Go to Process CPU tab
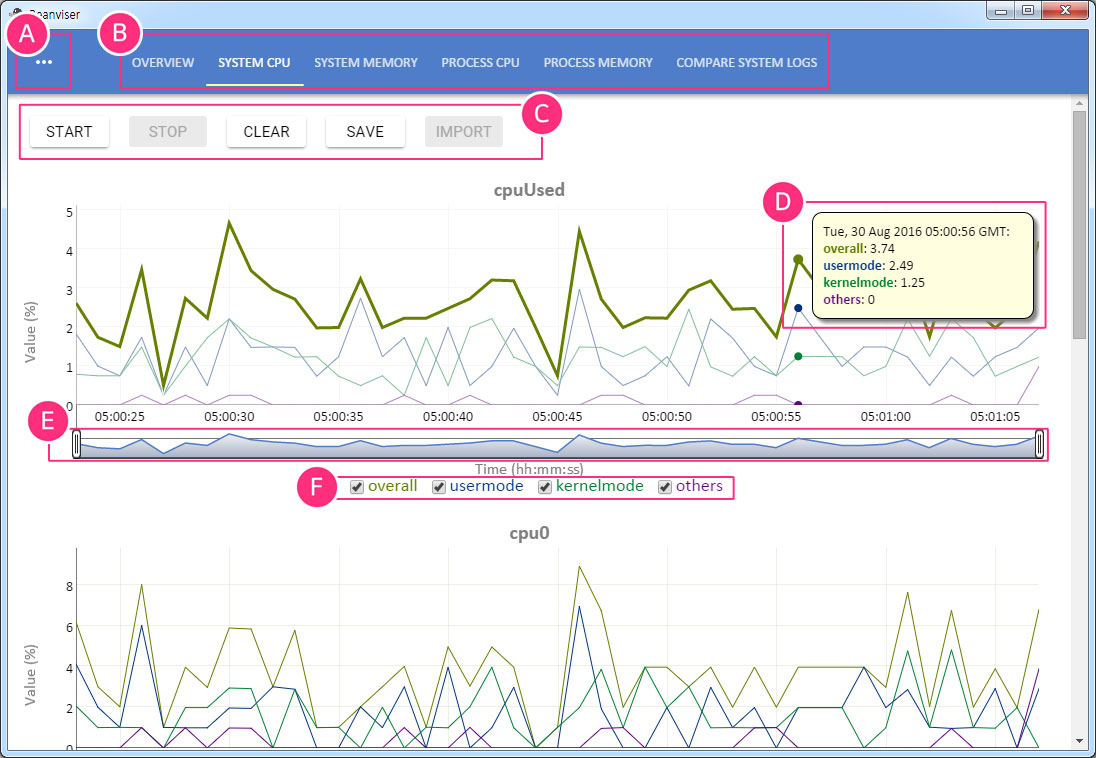Screen dimensions: 1096x758 click(480, 62)
